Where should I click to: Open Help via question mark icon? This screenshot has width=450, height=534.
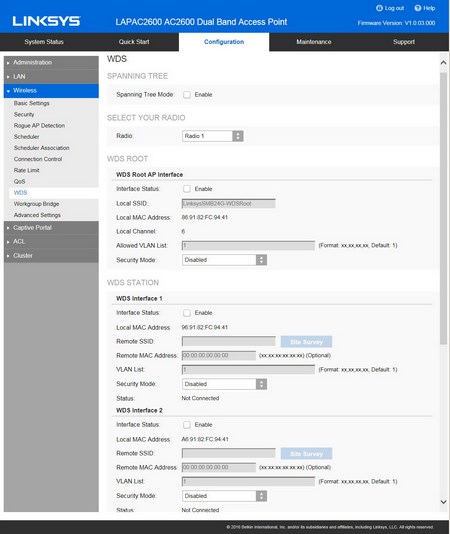(x=418, y=8)
